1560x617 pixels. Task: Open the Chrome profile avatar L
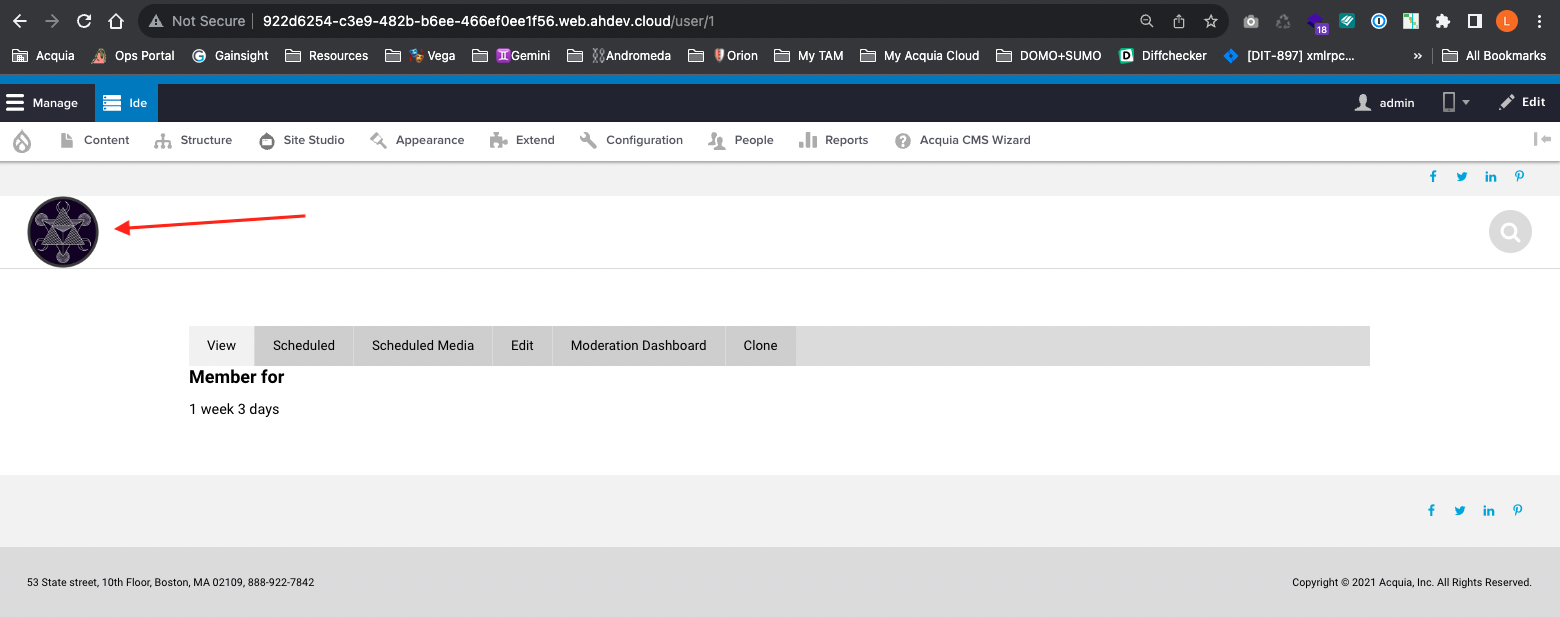[x=1507, y=21]
